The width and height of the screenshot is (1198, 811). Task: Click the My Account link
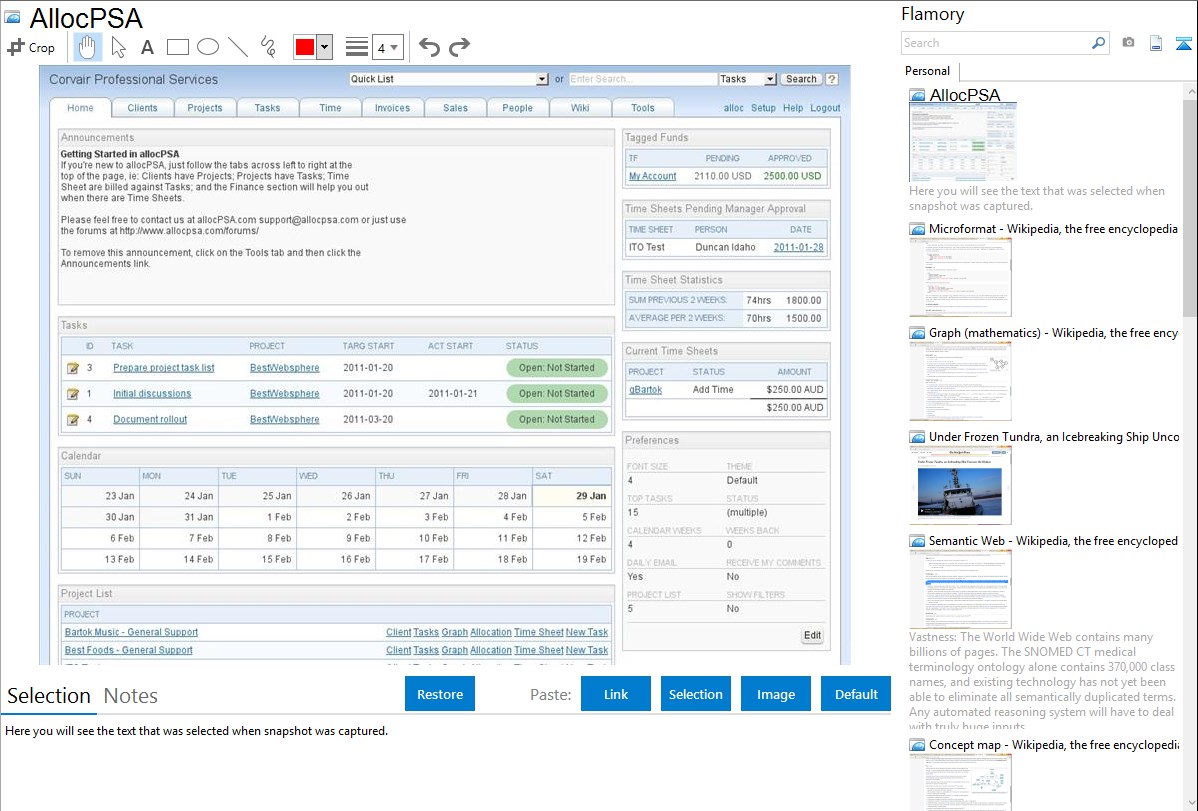(x=652, y=176)
